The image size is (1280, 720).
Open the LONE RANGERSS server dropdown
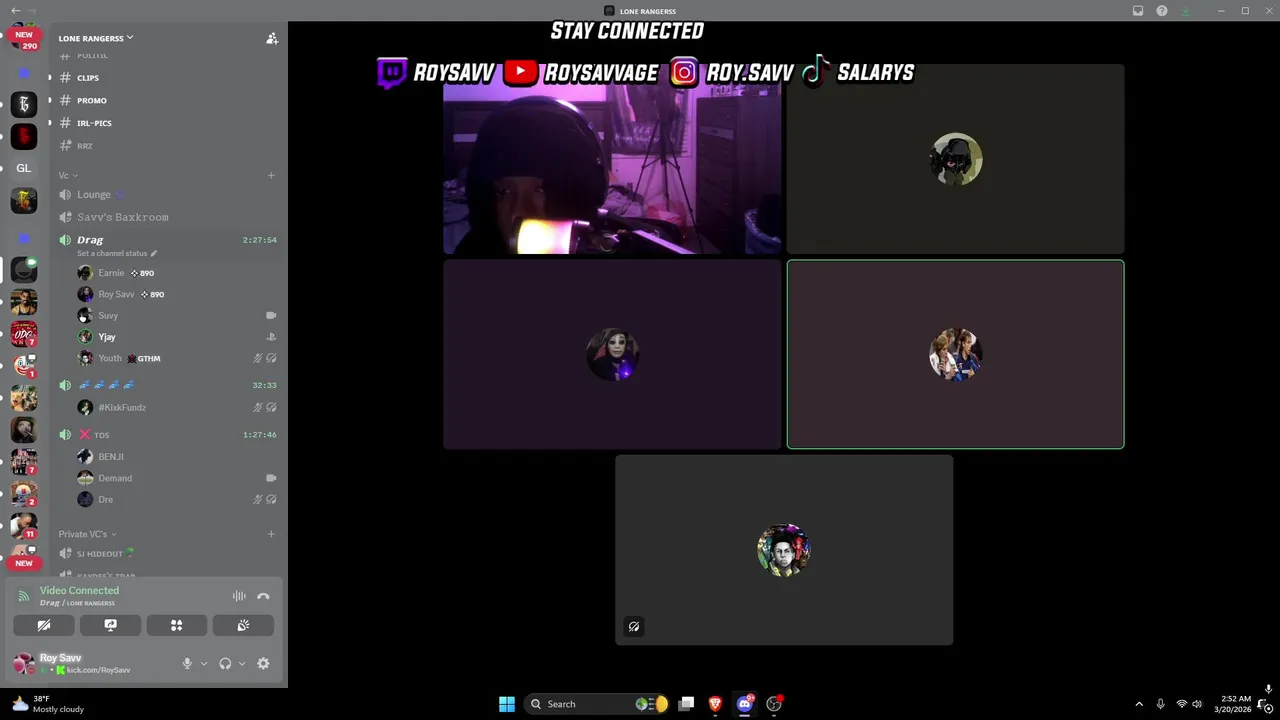[x=96, y=38]
